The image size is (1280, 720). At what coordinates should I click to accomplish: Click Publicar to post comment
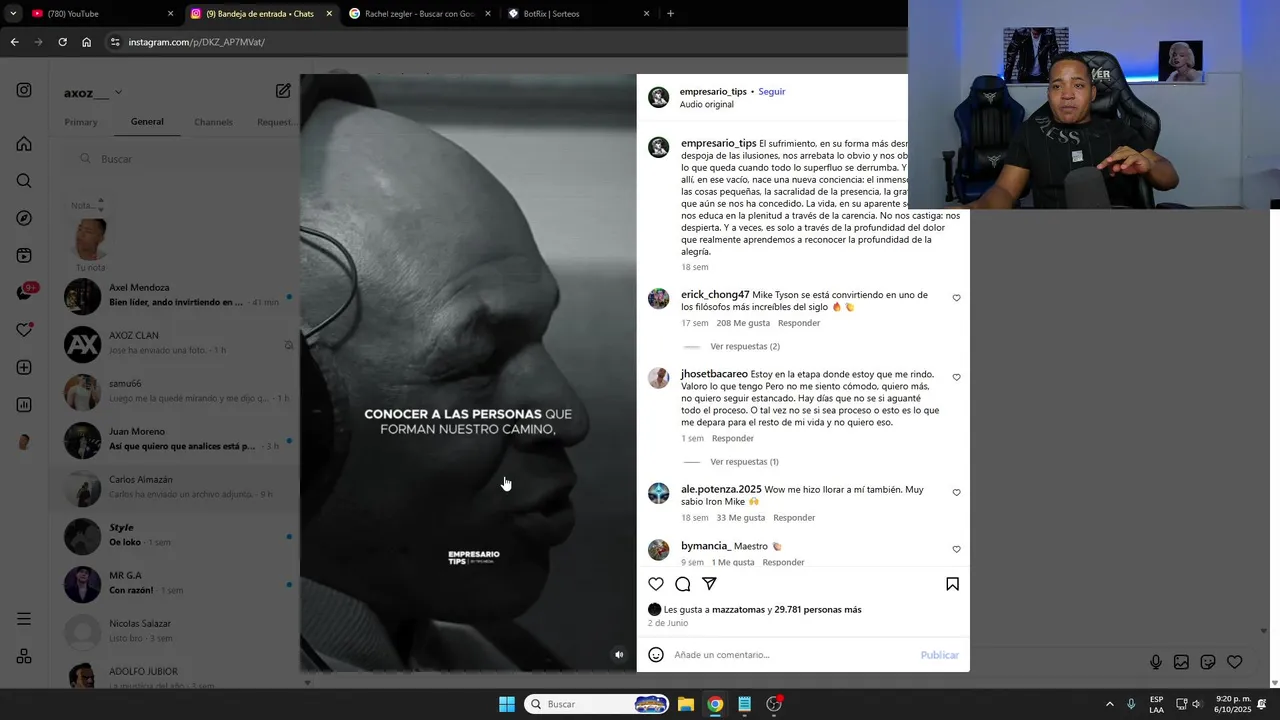click(939, 655)
